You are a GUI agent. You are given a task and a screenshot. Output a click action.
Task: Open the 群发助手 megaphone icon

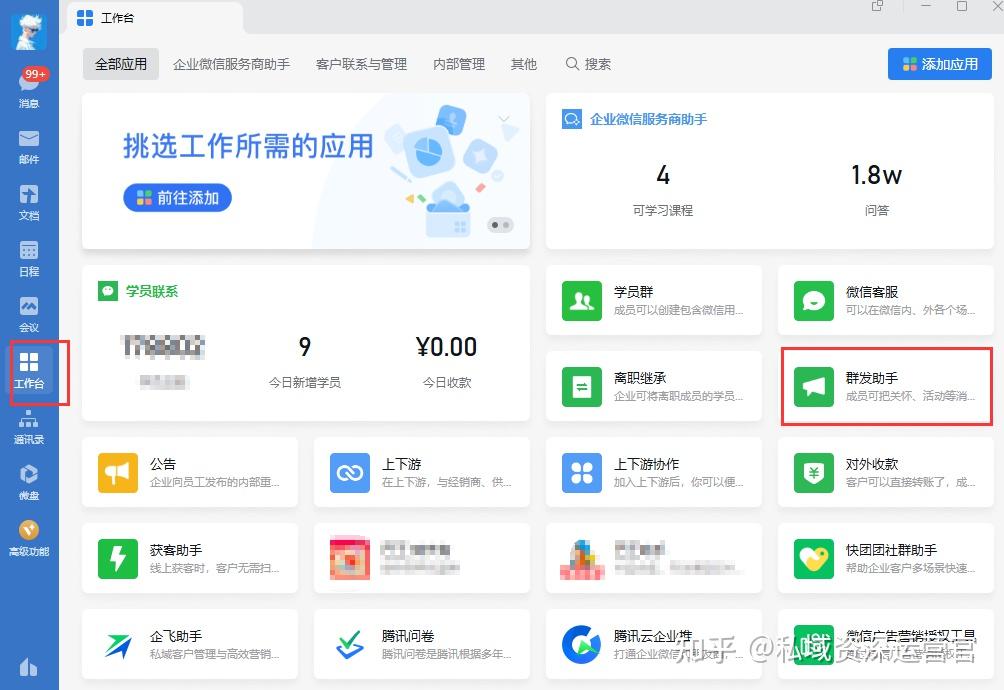[813, 387]
